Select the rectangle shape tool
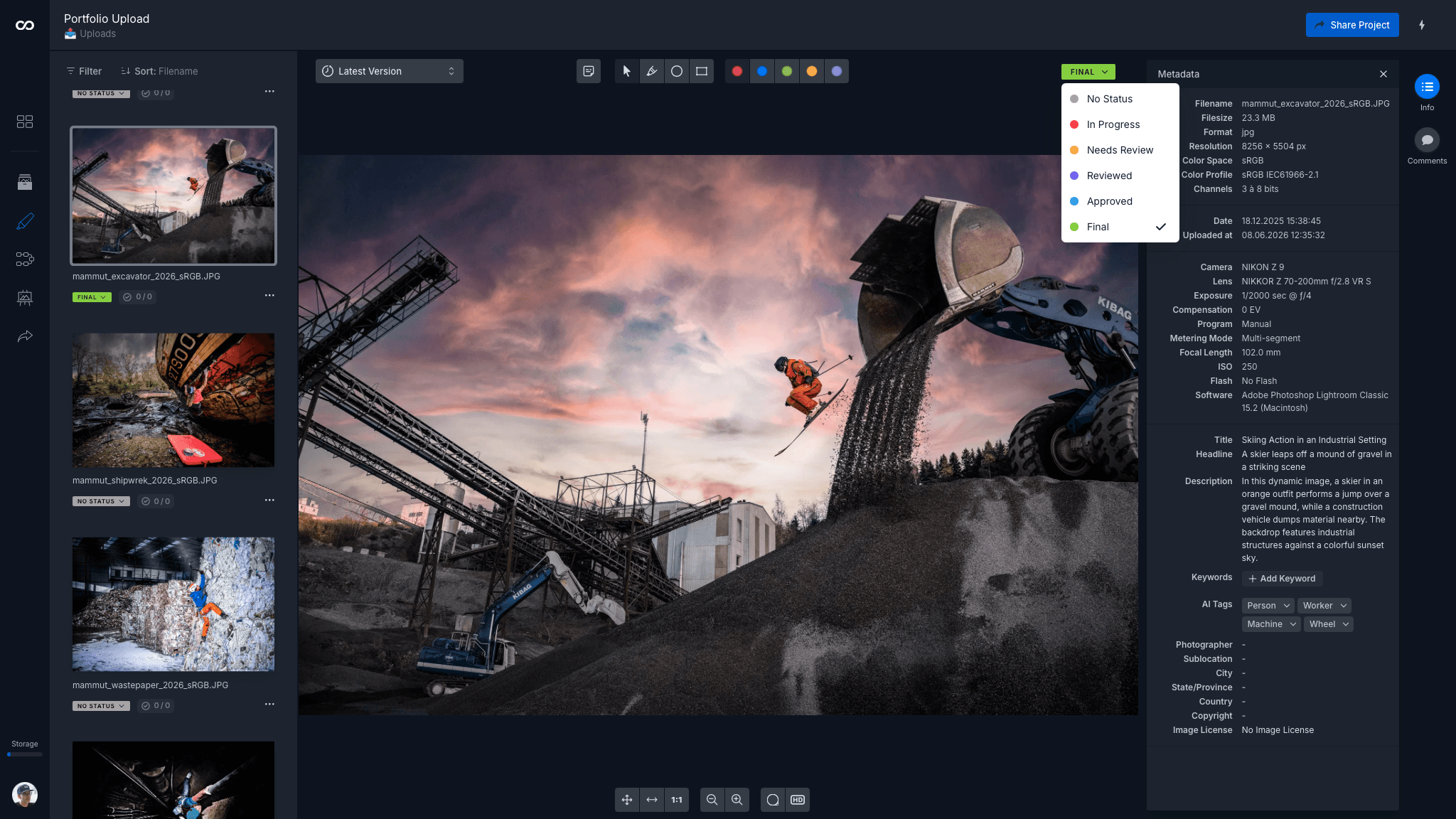1456x819 pixels. (x=702, y=71)
